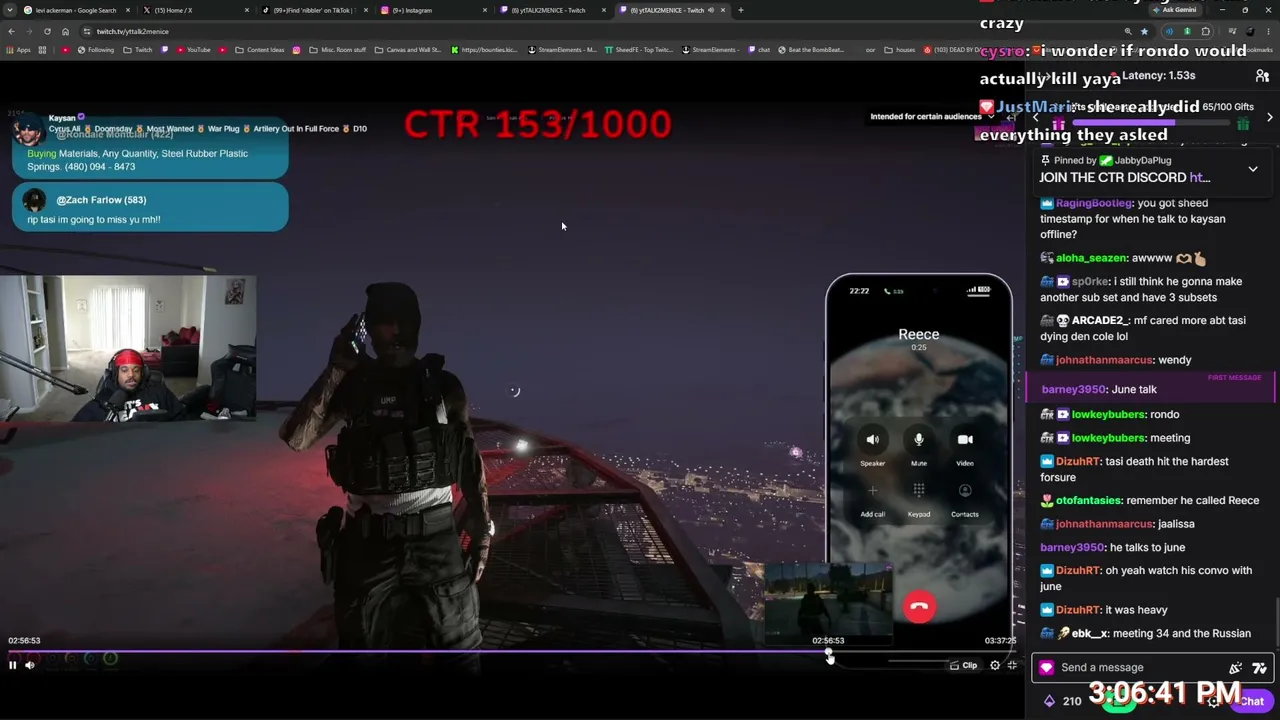Image resolution: width=1280 pixels, height=720 pixels.
Task: Mute the Twitch player volume
Action: coord(30,665)
